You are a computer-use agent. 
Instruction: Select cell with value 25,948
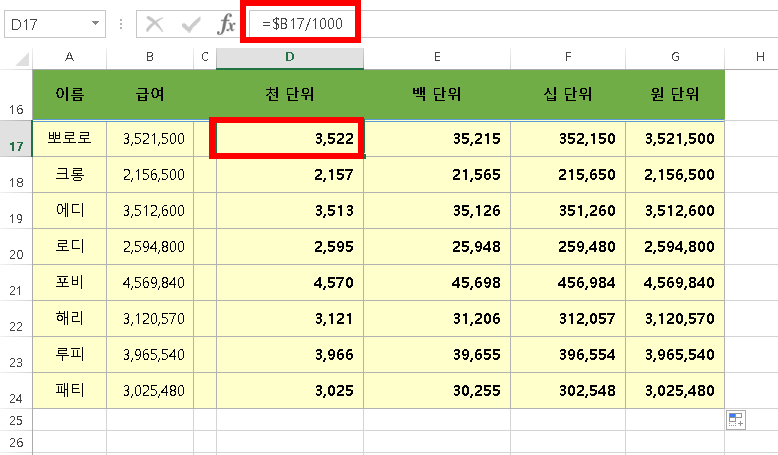click(437, 247)
